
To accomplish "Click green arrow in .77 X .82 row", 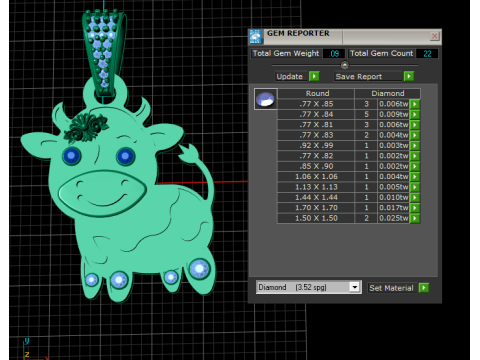I will pyautogui.click(x=415, y=156).
